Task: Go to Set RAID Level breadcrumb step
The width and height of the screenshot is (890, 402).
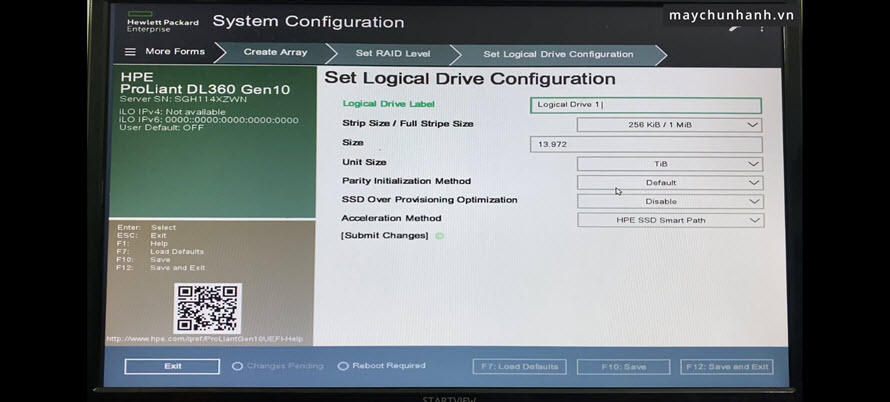Action: coord(393,53)
